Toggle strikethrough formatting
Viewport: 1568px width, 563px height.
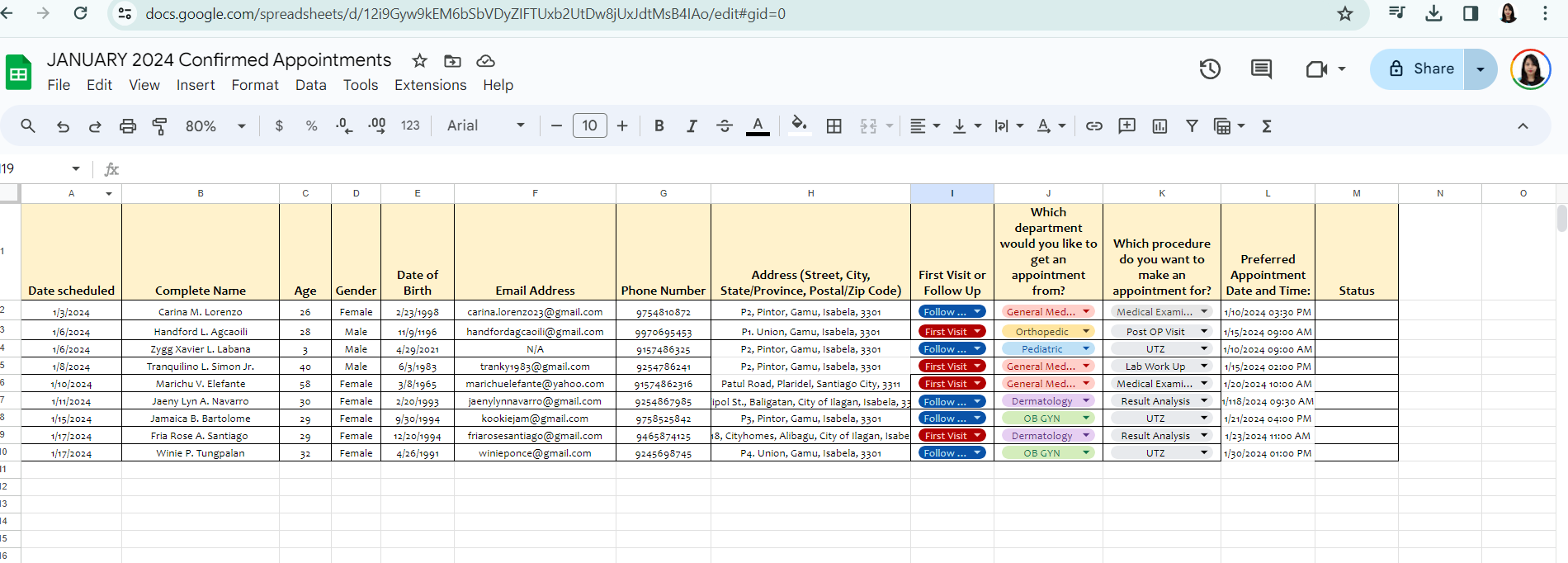pyautogui.click(x=725, y=126)
